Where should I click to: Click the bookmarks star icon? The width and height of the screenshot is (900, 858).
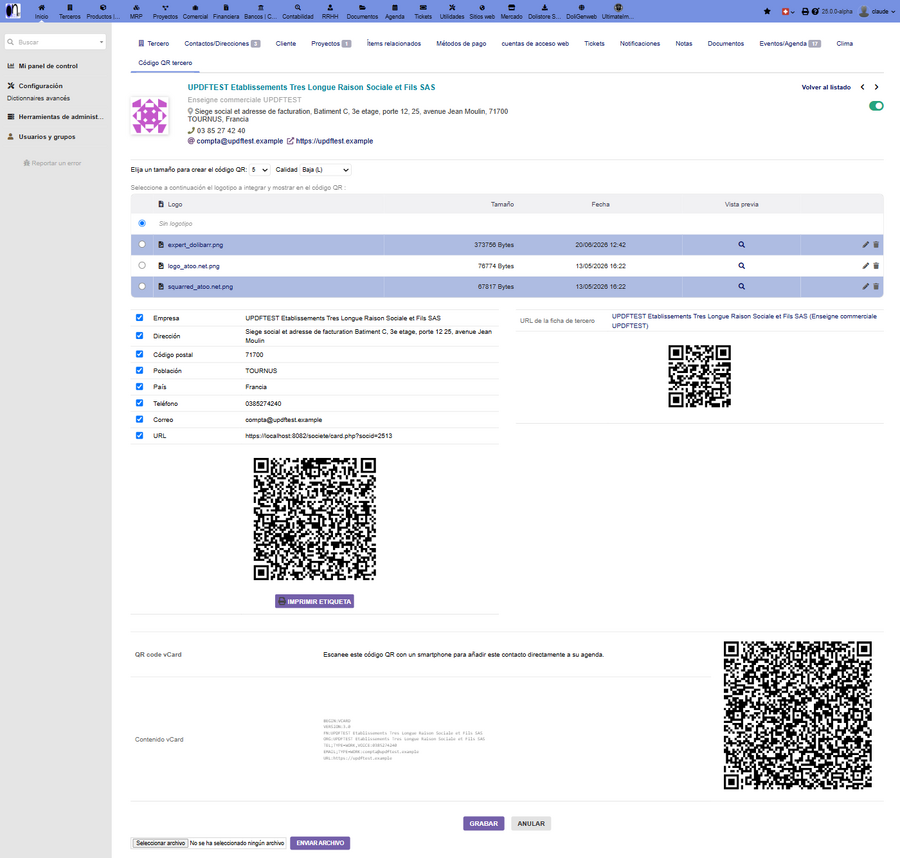[767, 11]
